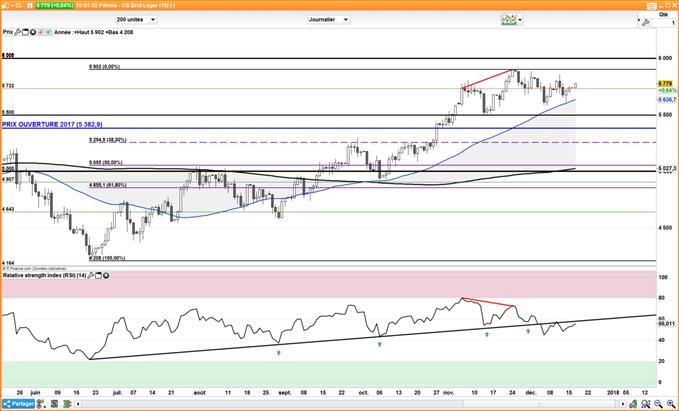Screen dimensions: 679x411
Task: Click the zoom out magnifier icon
Action: point(658,404)
